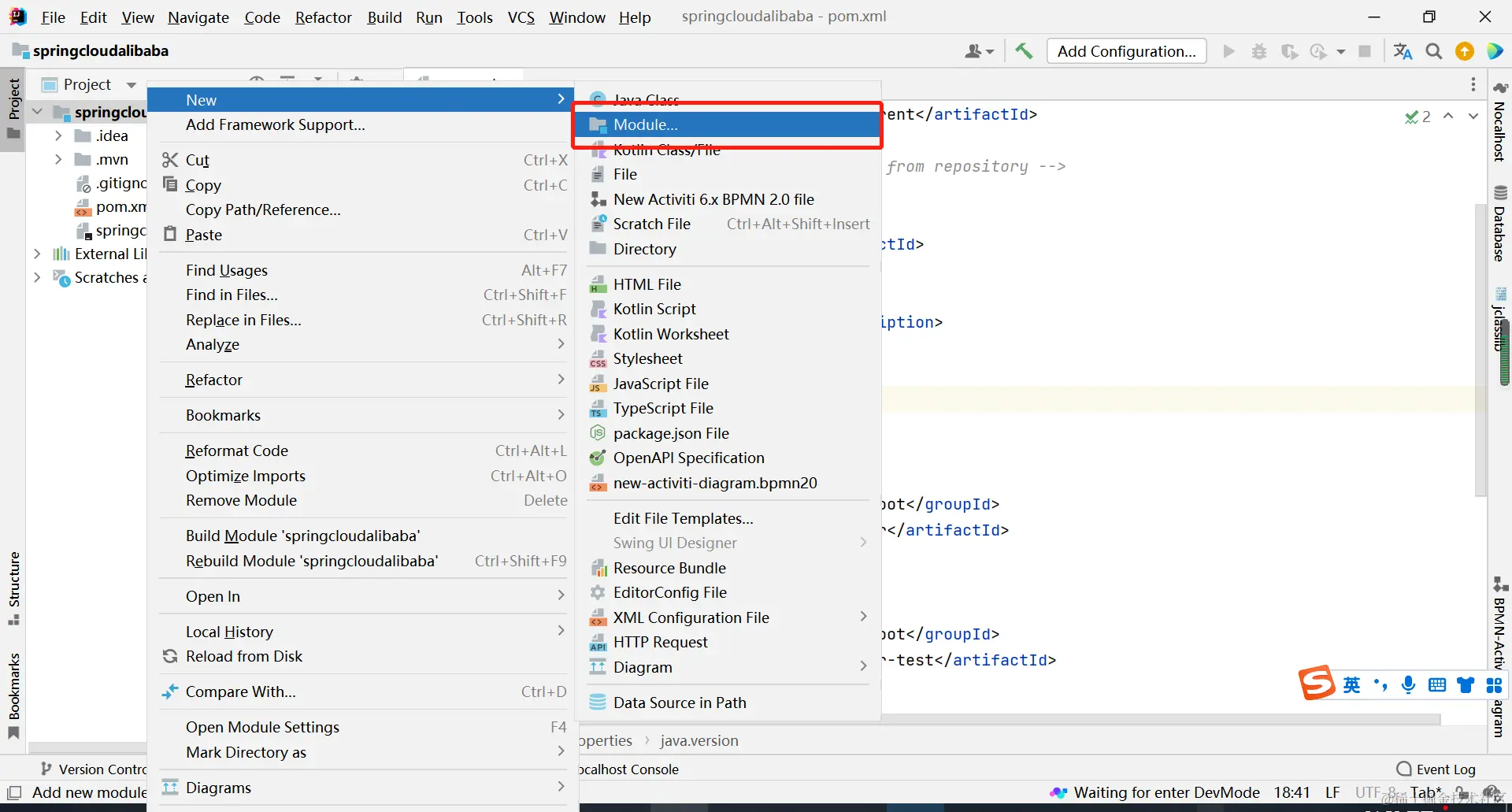The height and width of the screenshot is (812, 1512).
Task: Click the Debug bug icon
Action: pos(1259,51)
